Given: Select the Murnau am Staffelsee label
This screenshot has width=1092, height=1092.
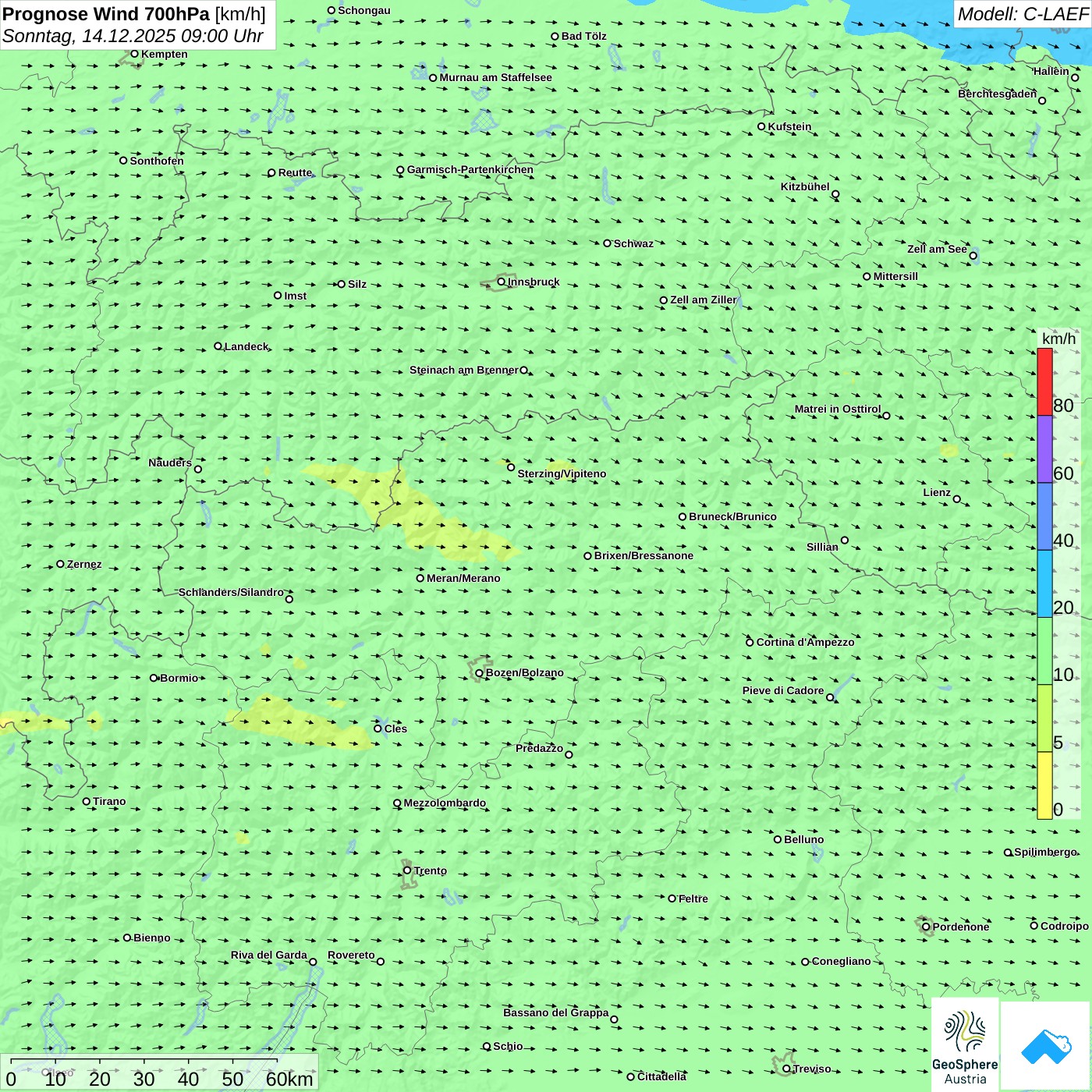Looking at the screenshot, I should [x=495, y=77].
